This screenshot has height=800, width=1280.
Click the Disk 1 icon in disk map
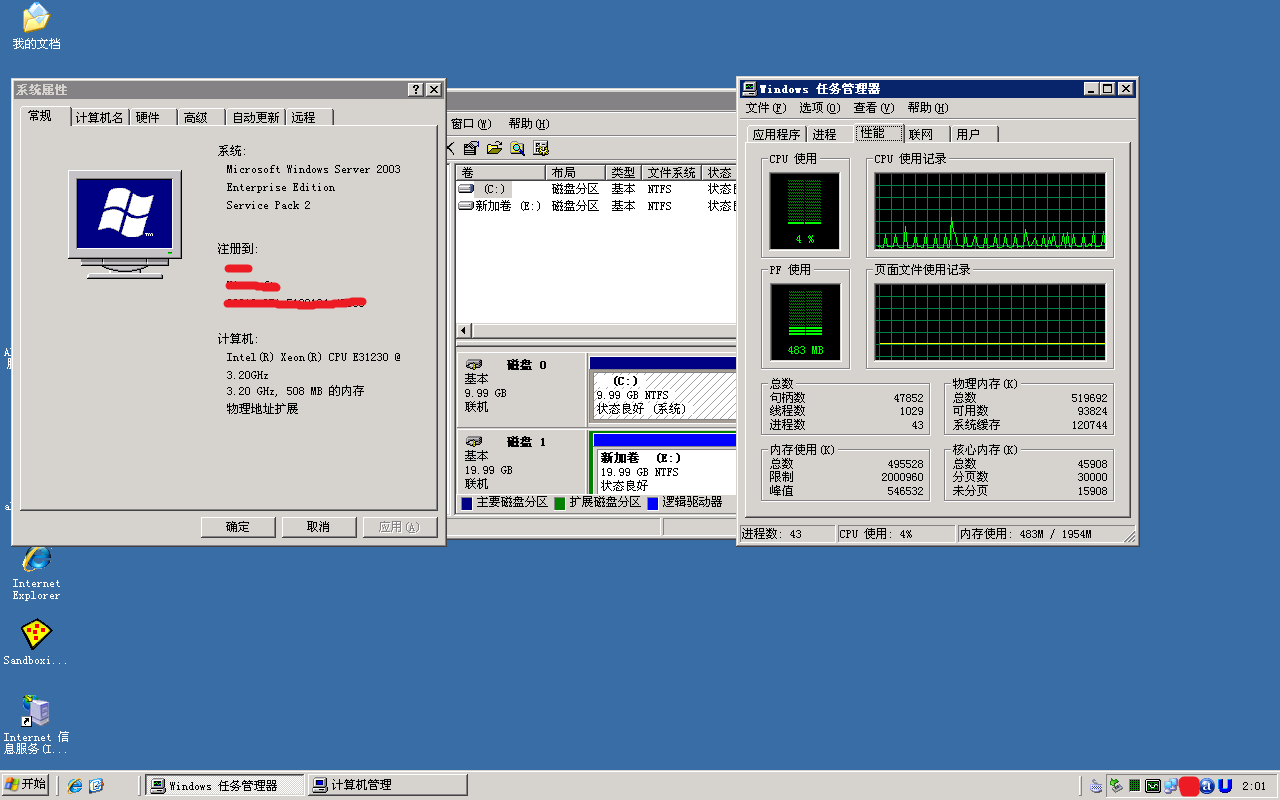(x=474, y=441)
